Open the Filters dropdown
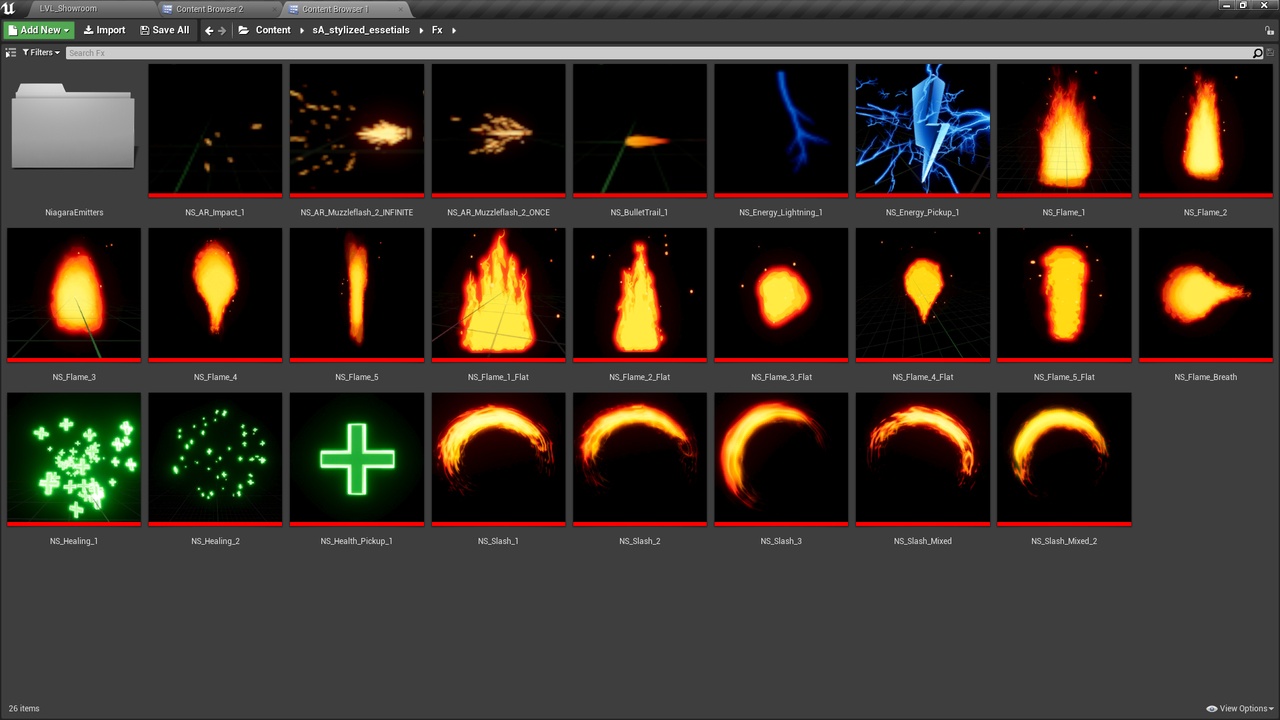 41,52
